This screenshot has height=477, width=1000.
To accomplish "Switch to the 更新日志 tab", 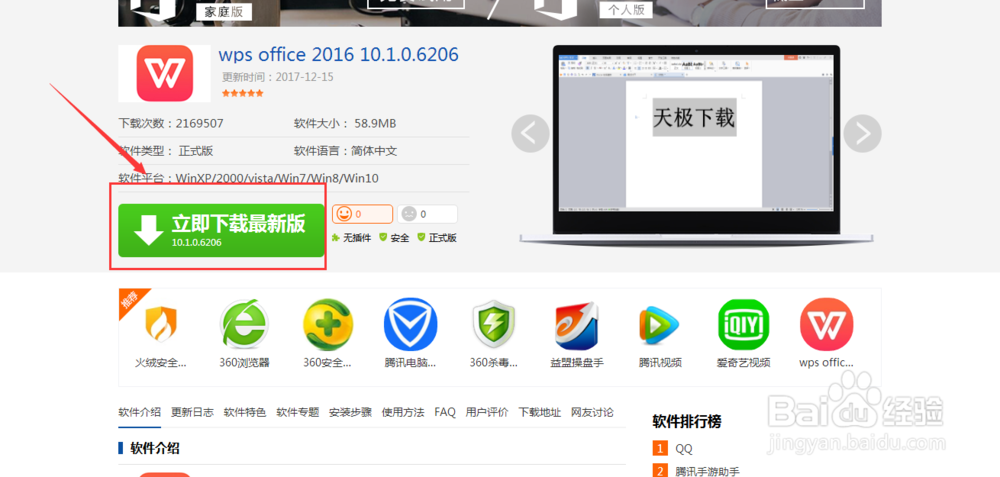I will pos(192,412).
